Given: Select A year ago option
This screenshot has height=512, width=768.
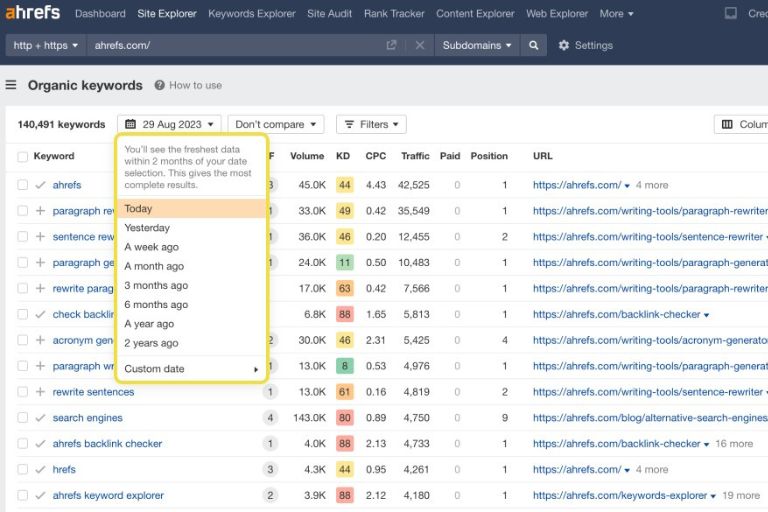Looking at the screenshot, I should [191, 324].
